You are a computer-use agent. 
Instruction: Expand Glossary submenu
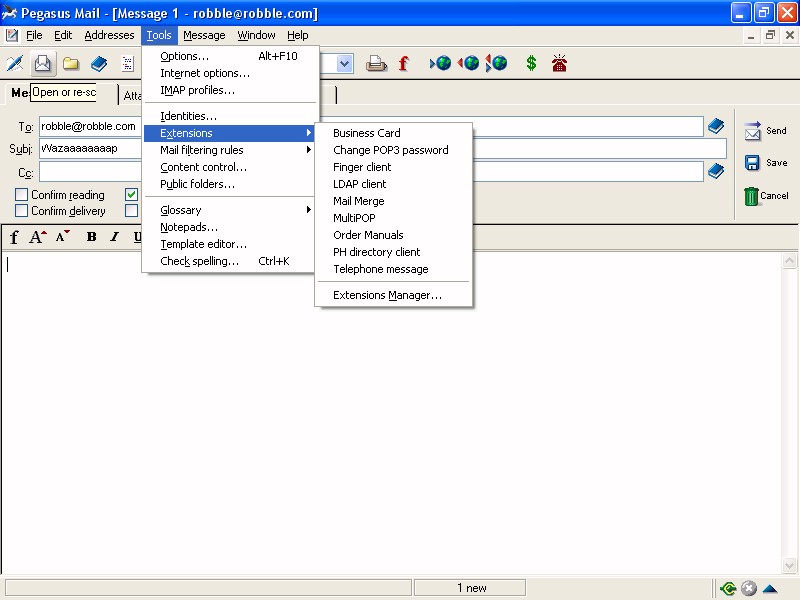coord(229,210)
